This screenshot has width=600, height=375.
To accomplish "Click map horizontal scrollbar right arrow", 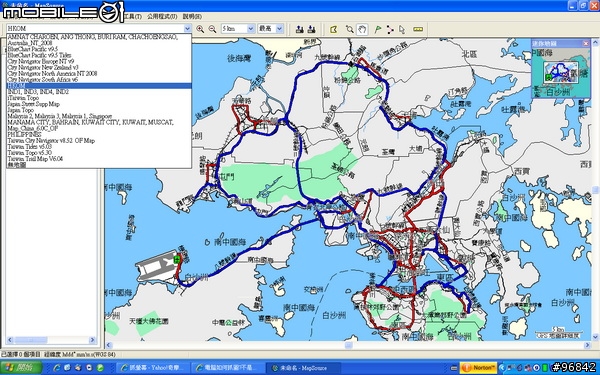I will click(587, 345).
